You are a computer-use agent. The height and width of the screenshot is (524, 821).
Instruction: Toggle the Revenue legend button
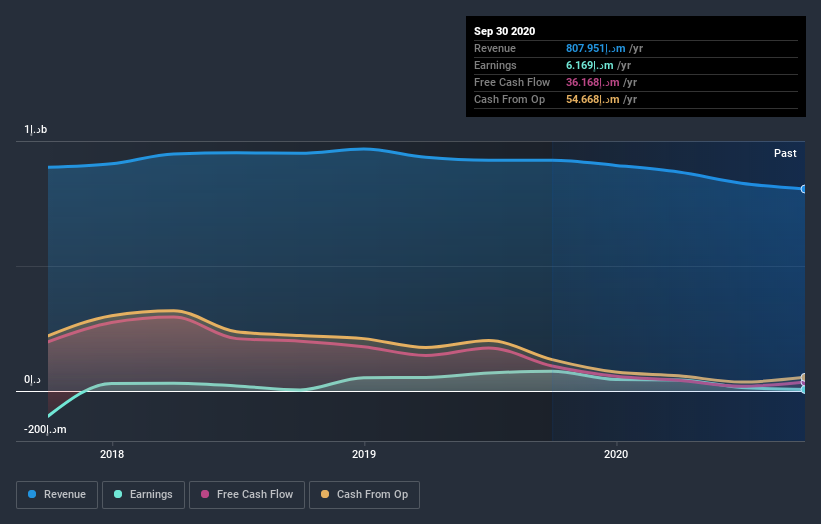coord(57,495)
